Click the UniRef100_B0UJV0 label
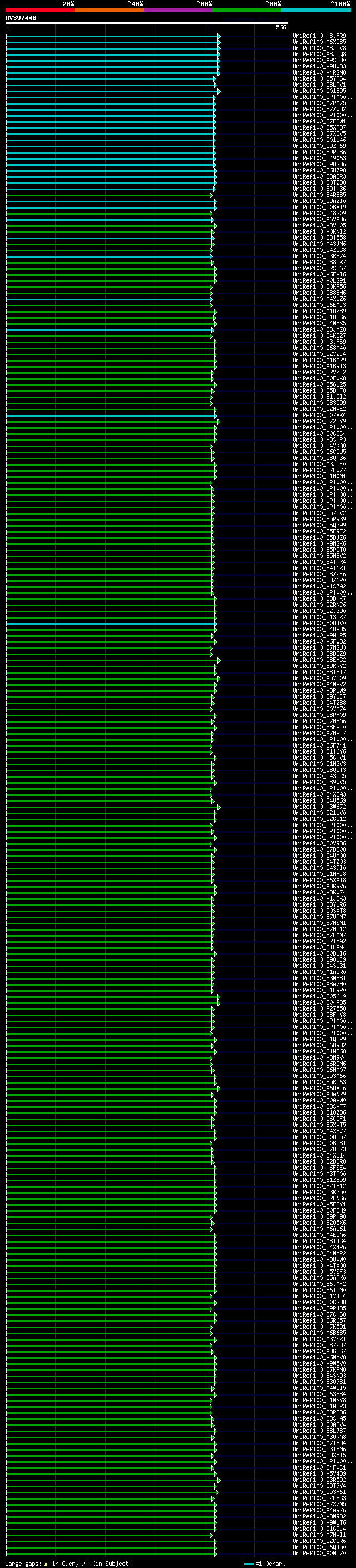The width and height of the screenshot is (356, 1568). click(x=319, y=624)
